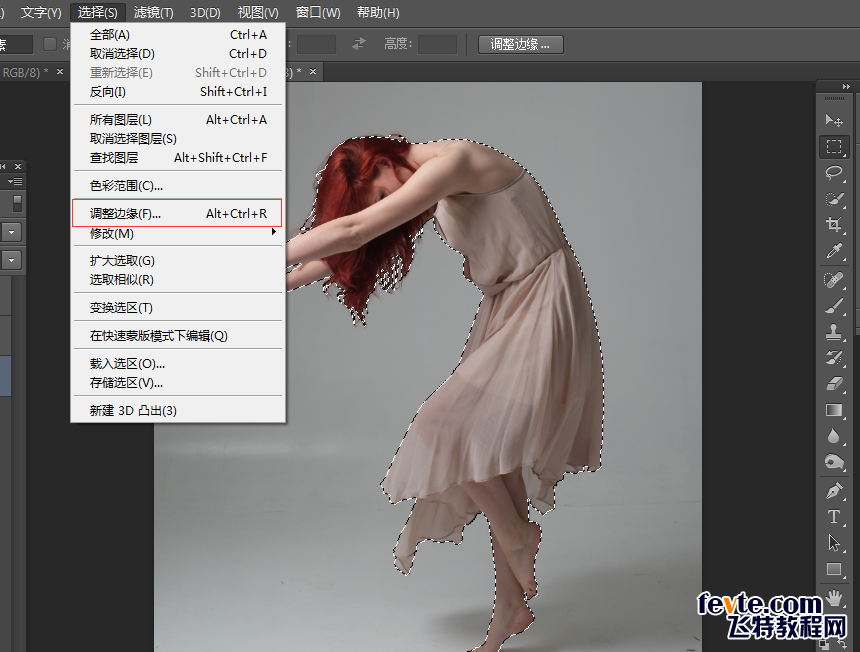Screen dimensions: 860x652
Task: Open the left panel flyout menu
Action: pyautogui.click(x=16, y=181)
